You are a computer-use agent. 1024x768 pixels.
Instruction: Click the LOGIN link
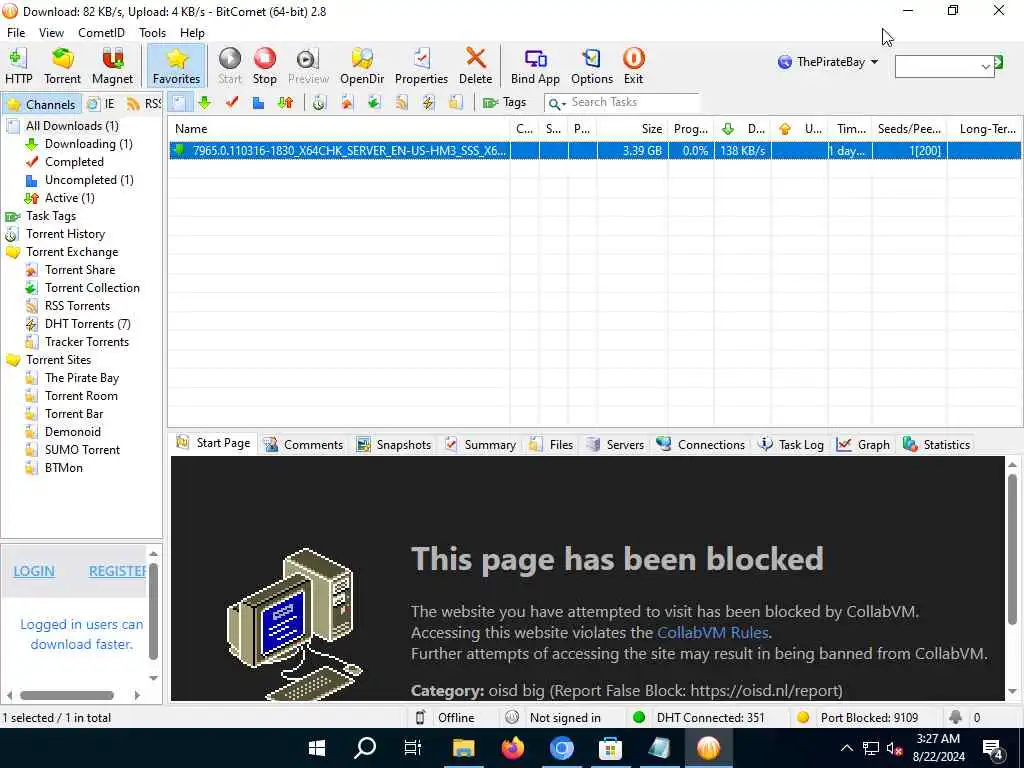click(x=34, y=571)
